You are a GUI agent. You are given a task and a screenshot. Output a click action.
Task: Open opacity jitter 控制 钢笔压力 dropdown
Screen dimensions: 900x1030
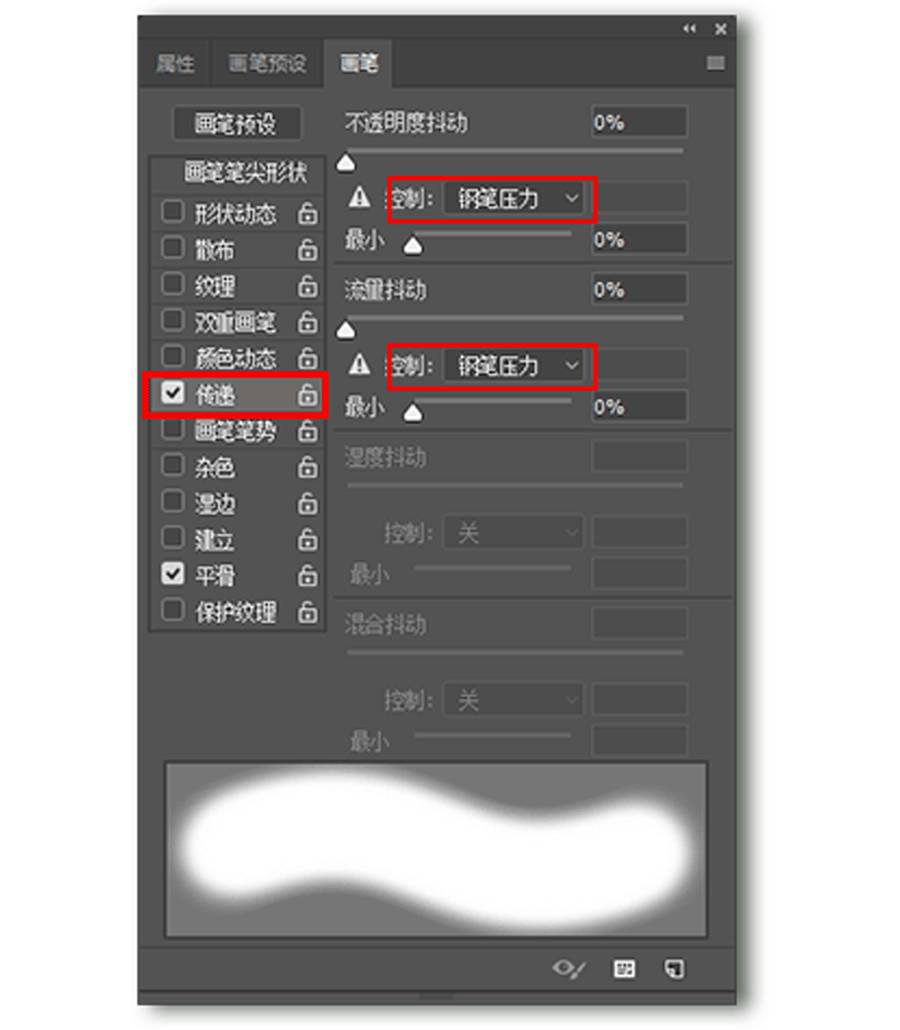514,198
